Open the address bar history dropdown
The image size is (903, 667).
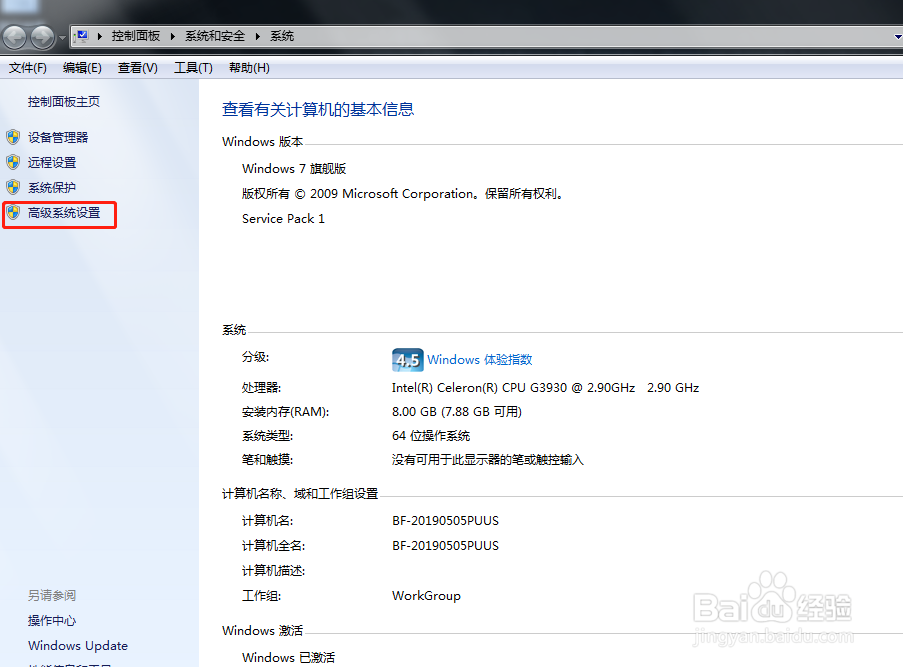click(897, 37)
